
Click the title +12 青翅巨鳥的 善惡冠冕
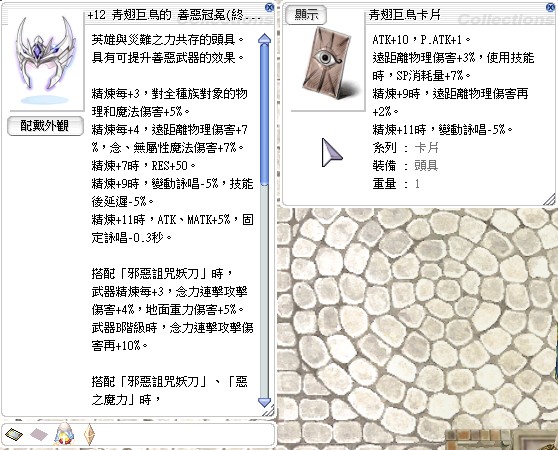[x=174, y=15]
